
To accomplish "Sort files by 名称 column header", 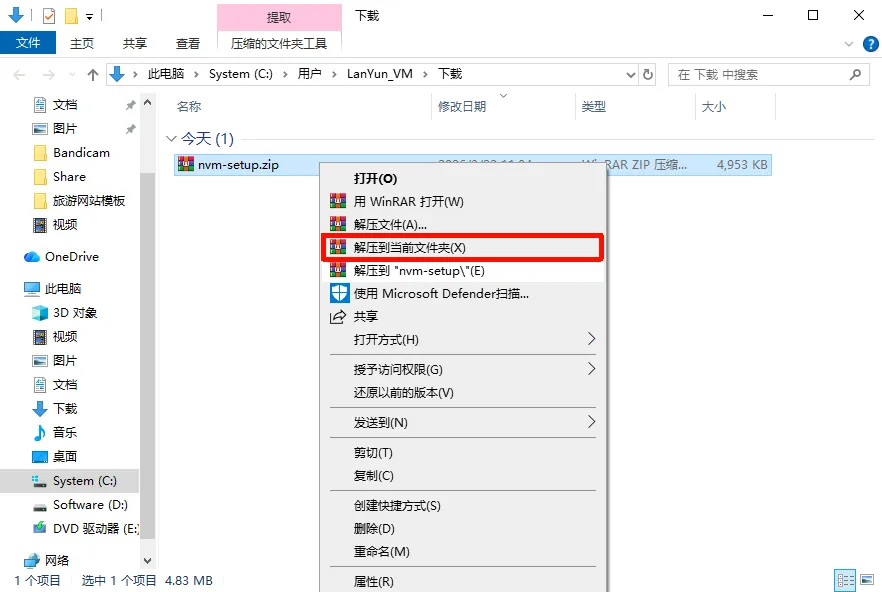I will click(x=189, y=106).
